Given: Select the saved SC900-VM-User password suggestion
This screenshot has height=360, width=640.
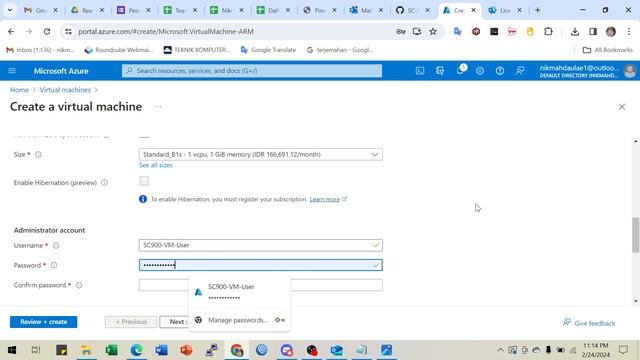Looking at the screenshot, I should (x=240, y=292).
